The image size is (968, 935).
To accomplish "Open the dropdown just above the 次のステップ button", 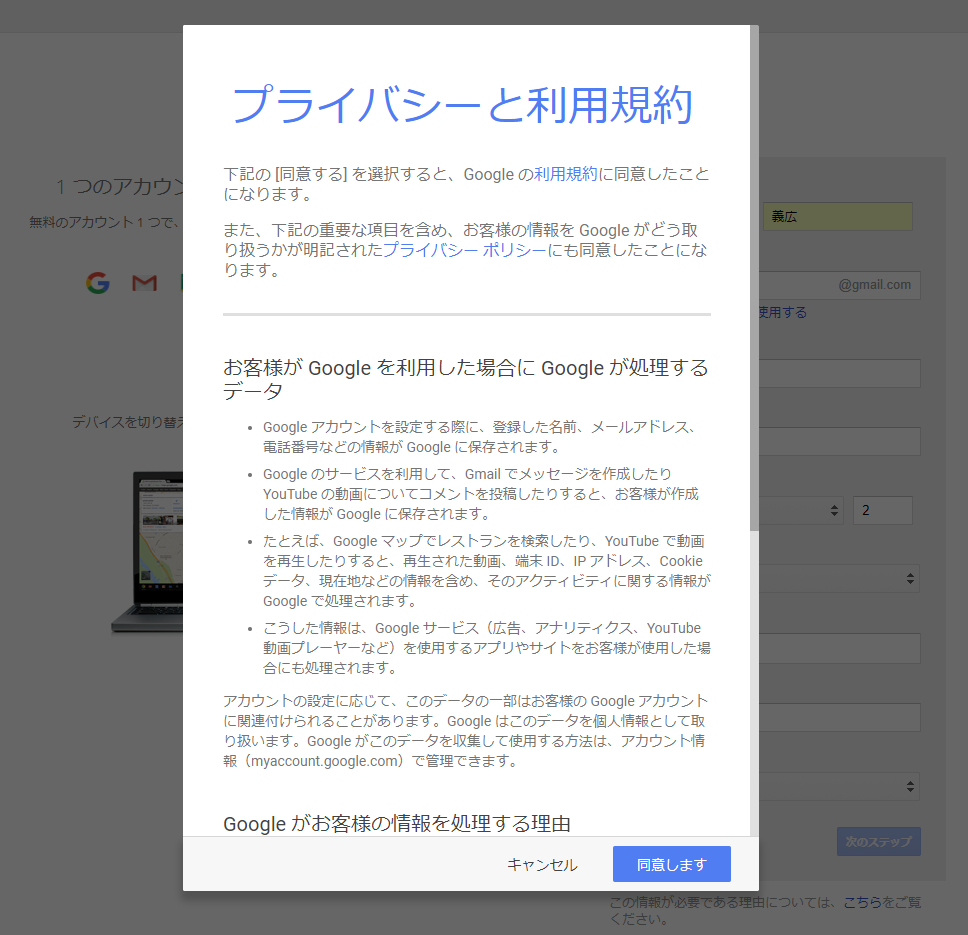I will tap(840, 786).
